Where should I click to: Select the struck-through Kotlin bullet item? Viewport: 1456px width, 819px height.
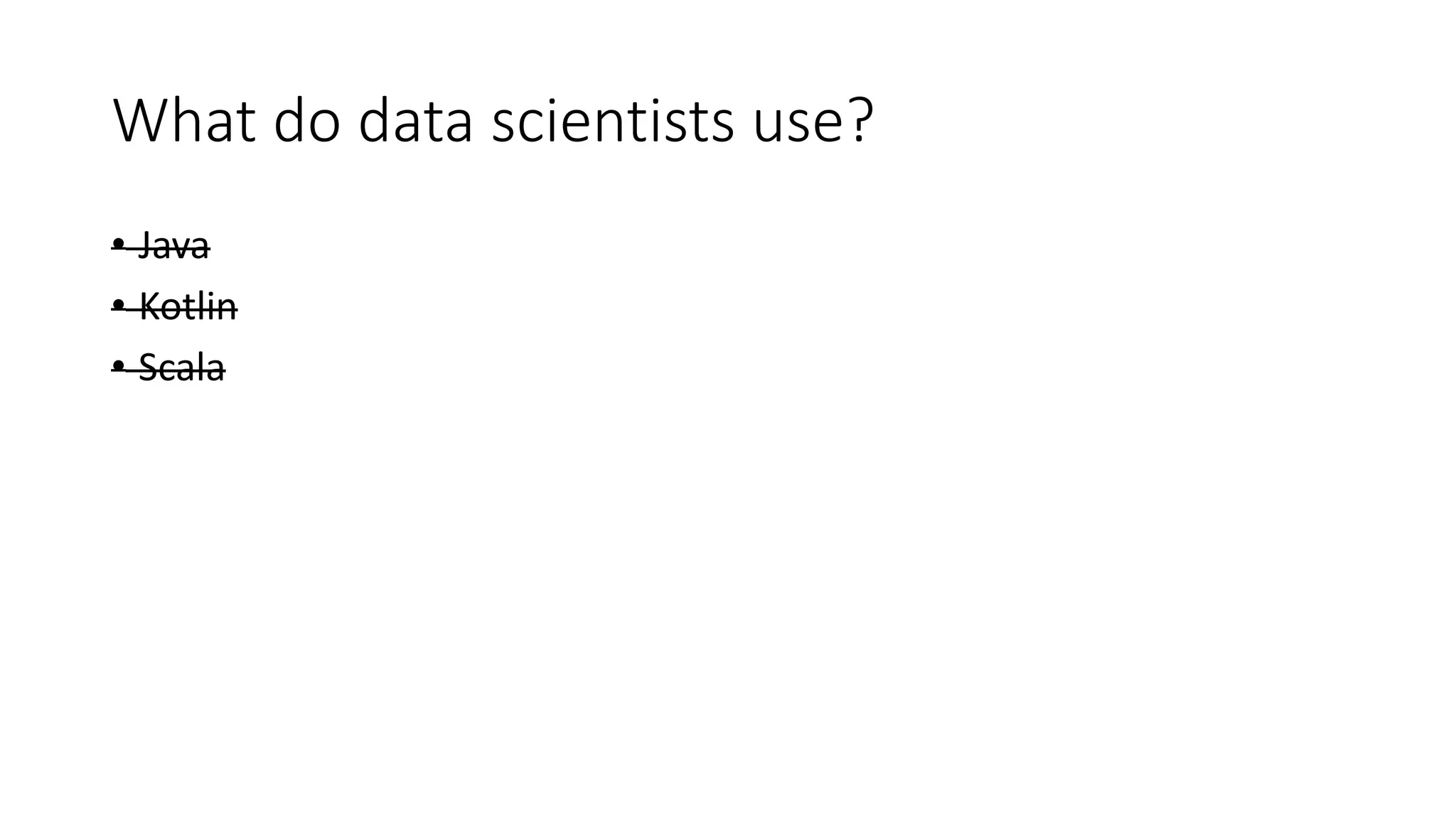(175, 306)
